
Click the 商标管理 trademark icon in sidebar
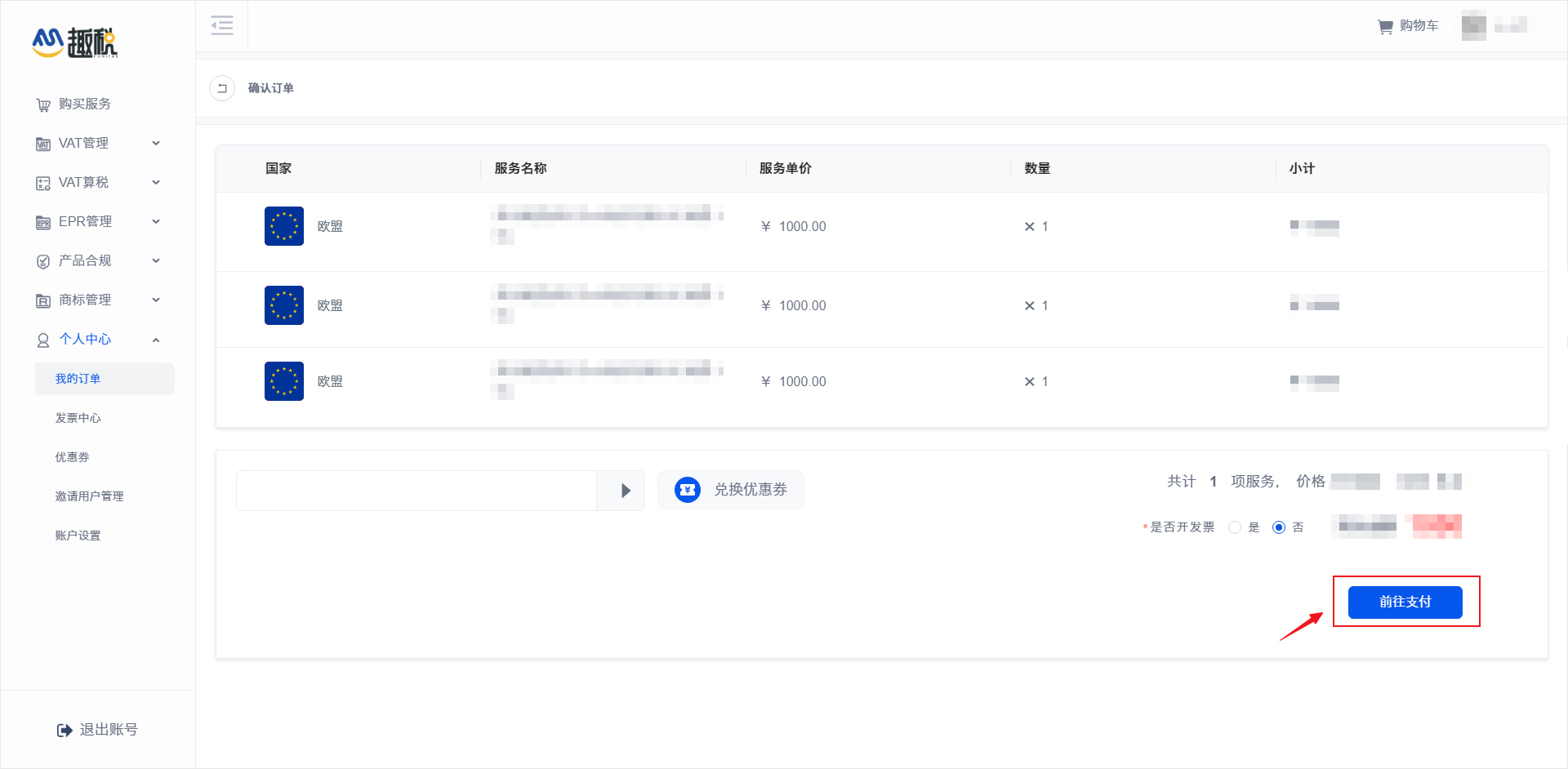[x=42, y=300]
